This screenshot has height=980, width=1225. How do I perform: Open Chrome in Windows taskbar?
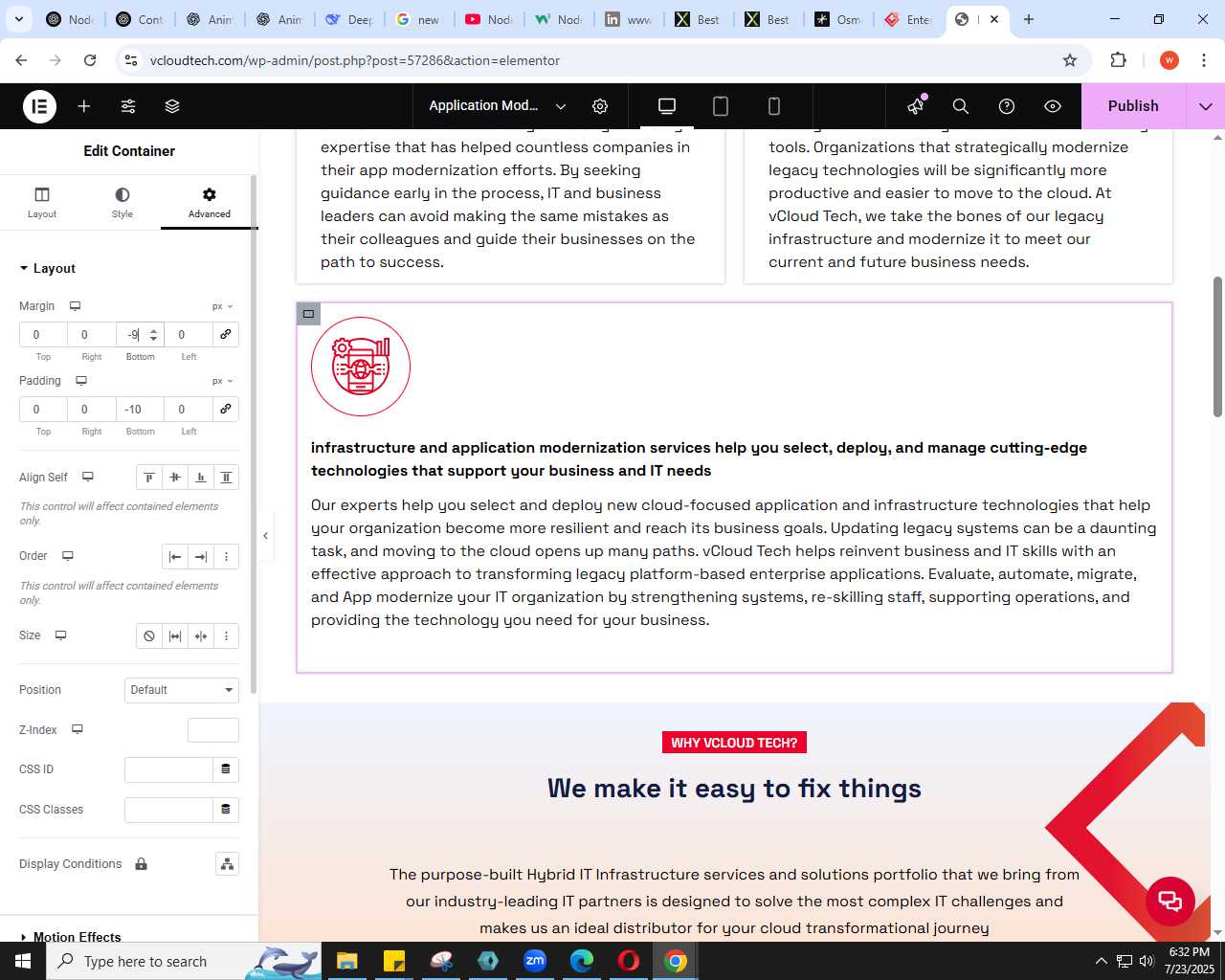click(x=676, y=961)
